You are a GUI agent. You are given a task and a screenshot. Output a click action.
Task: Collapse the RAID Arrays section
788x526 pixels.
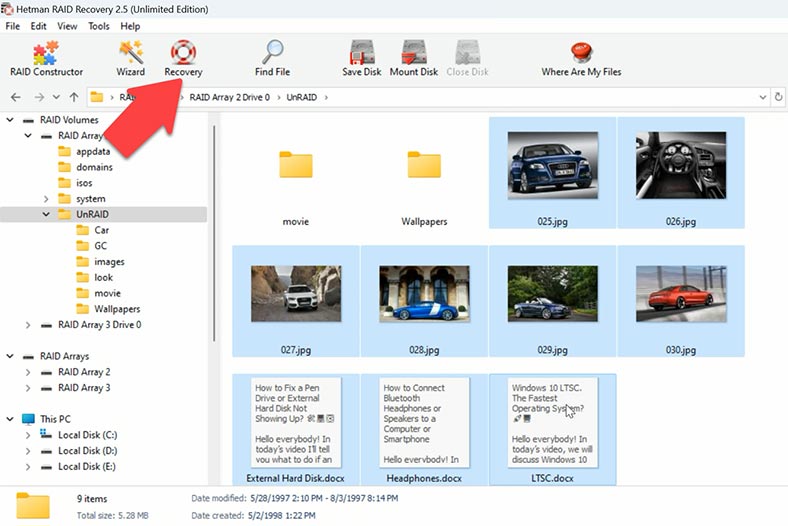[10, 356]
